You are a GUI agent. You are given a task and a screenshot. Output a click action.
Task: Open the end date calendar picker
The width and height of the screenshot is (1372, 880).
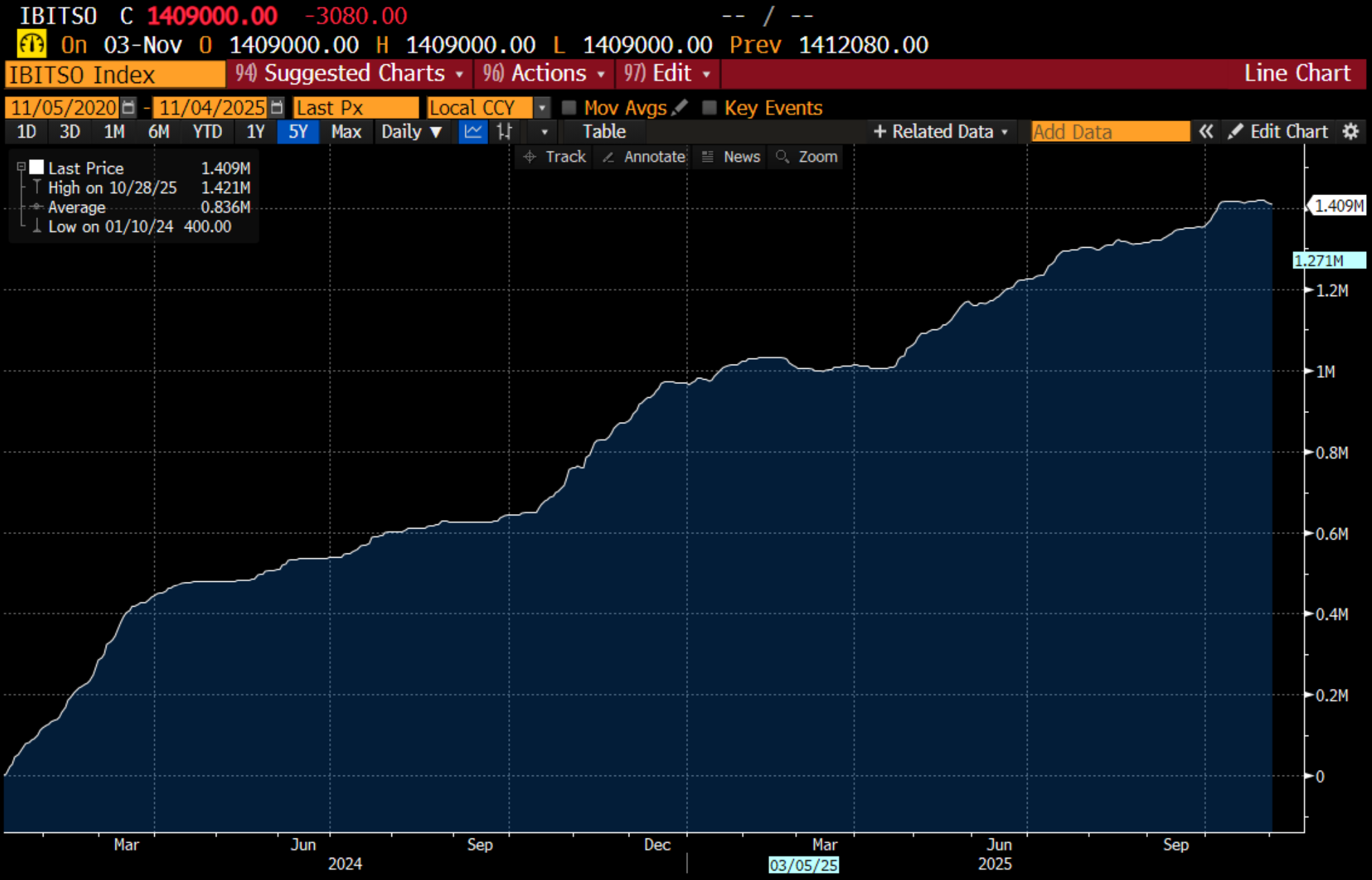pyautogui.click(x=277, y=107)
